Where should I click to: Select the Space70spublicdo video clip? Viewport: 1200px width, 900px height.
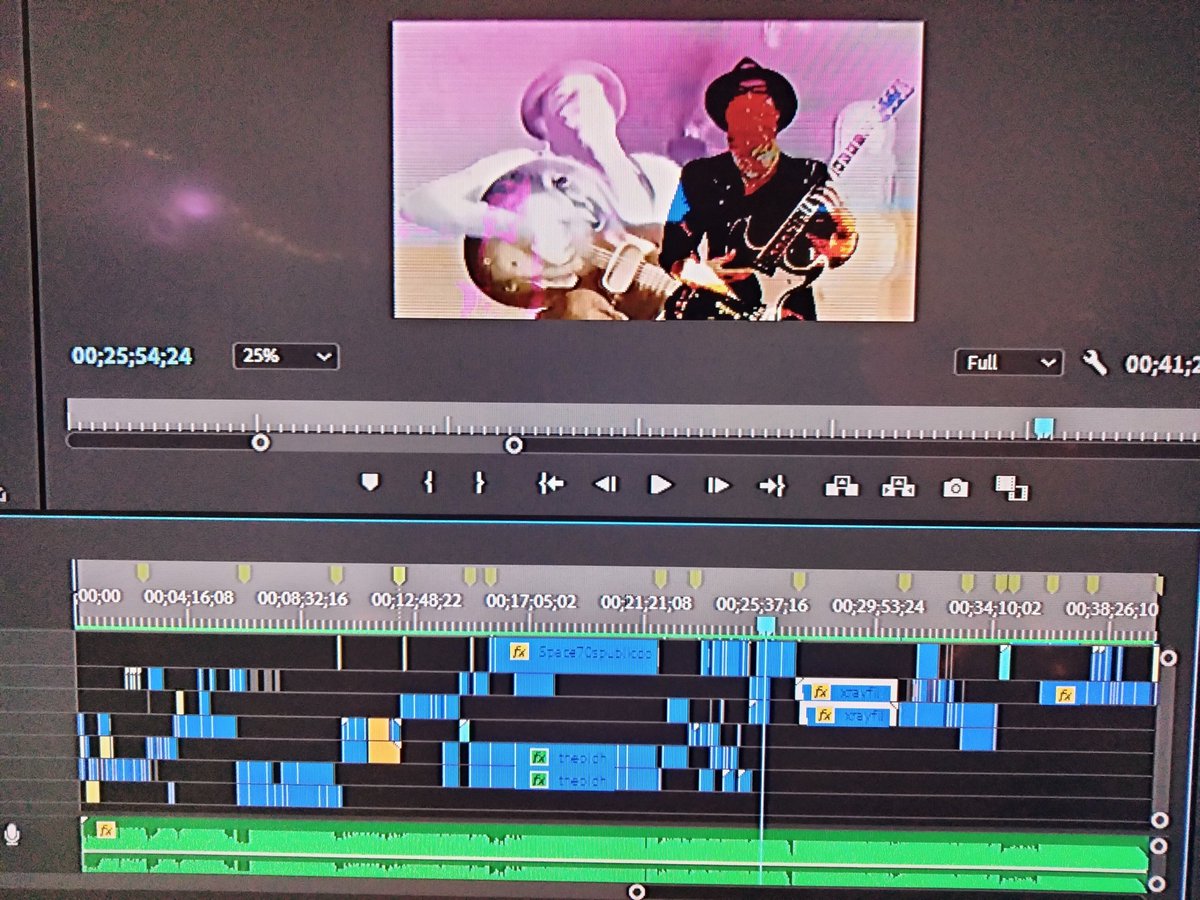tap(575, 654)
